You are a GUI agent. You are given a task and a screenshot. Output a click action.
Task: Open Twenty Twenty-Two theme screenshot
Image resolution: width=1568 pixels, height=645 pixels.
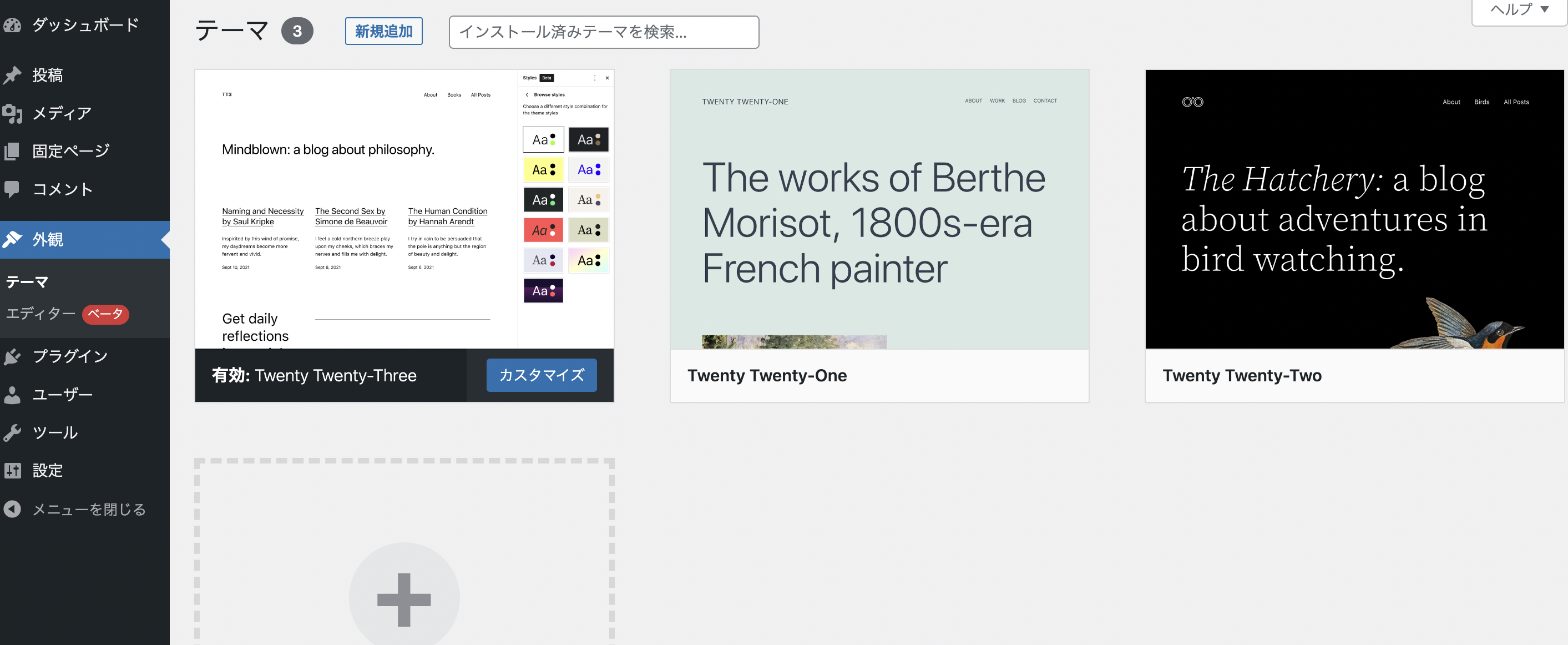pyautogui.click(x=1354, y=209)
